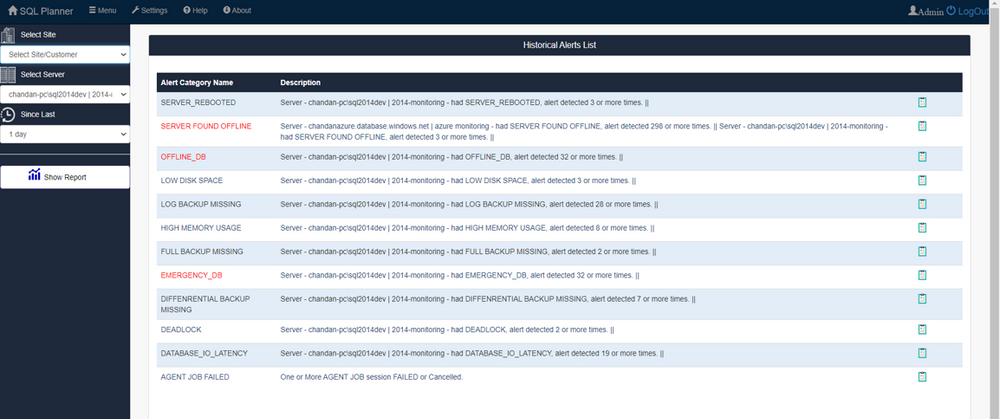
Task: Open clipboard icon for AGENT JOB FAILED
Action: point(922,377)
